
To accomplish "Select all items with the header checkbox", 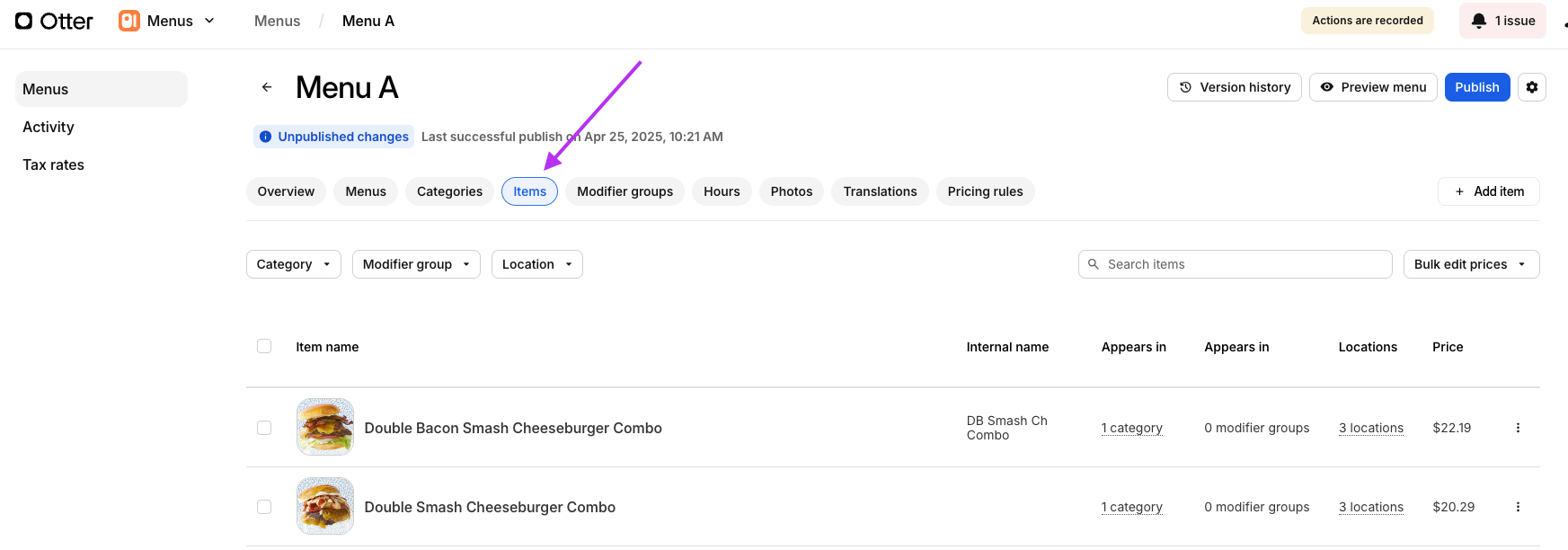I will click(264, 346).
